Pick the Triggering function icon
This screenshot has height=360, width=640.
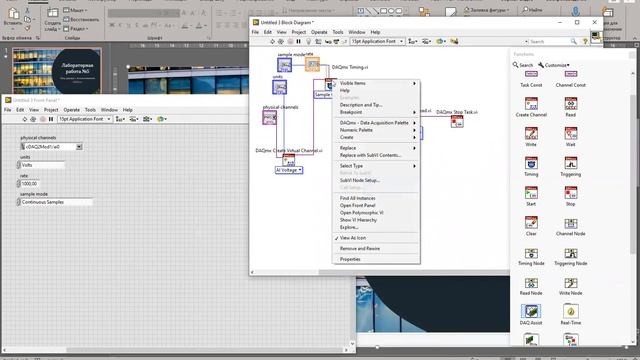[571, 163]
